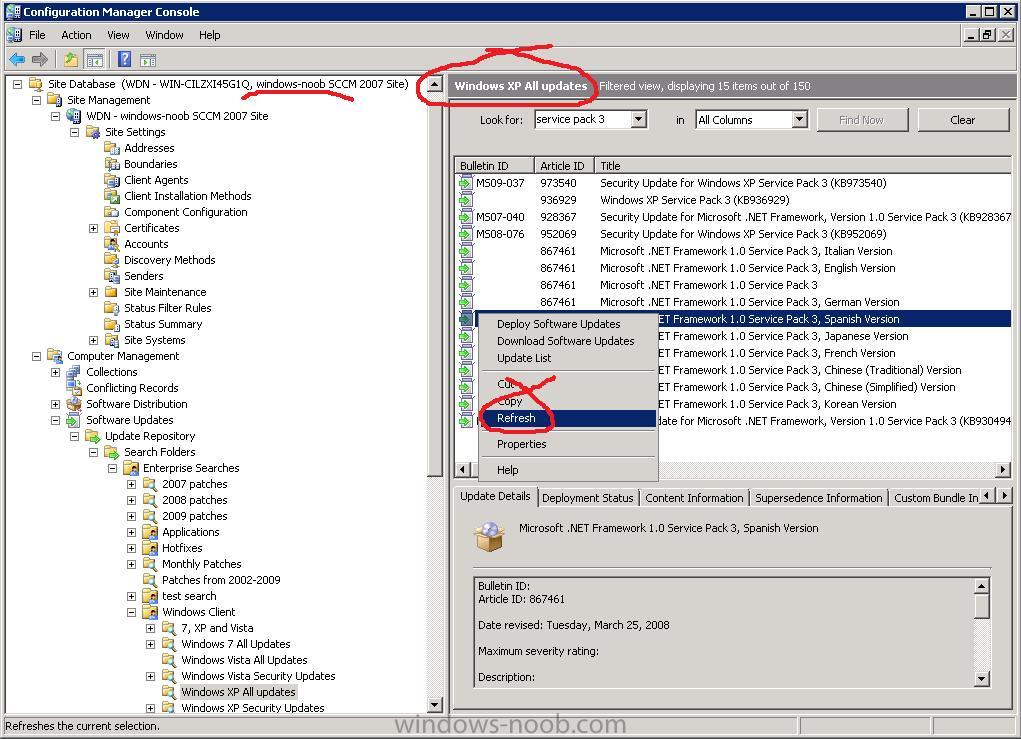Click the Accounts node icon
This screenshot has height=739, width=1021.
112,244
